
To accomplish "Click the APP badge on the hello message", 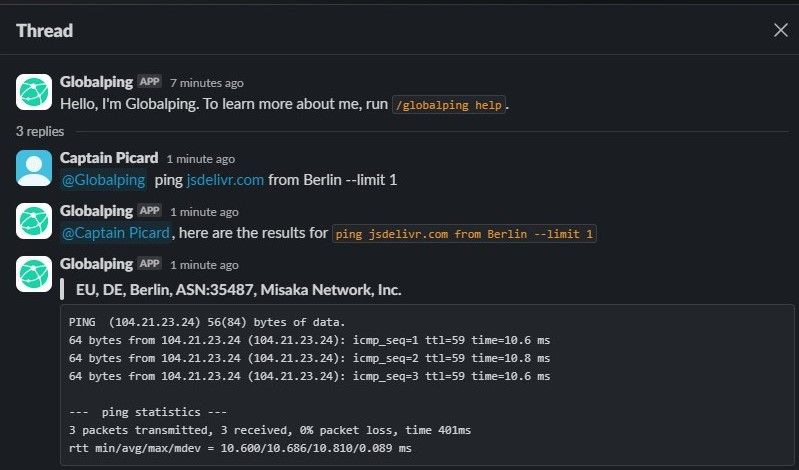I will (150, 82).
